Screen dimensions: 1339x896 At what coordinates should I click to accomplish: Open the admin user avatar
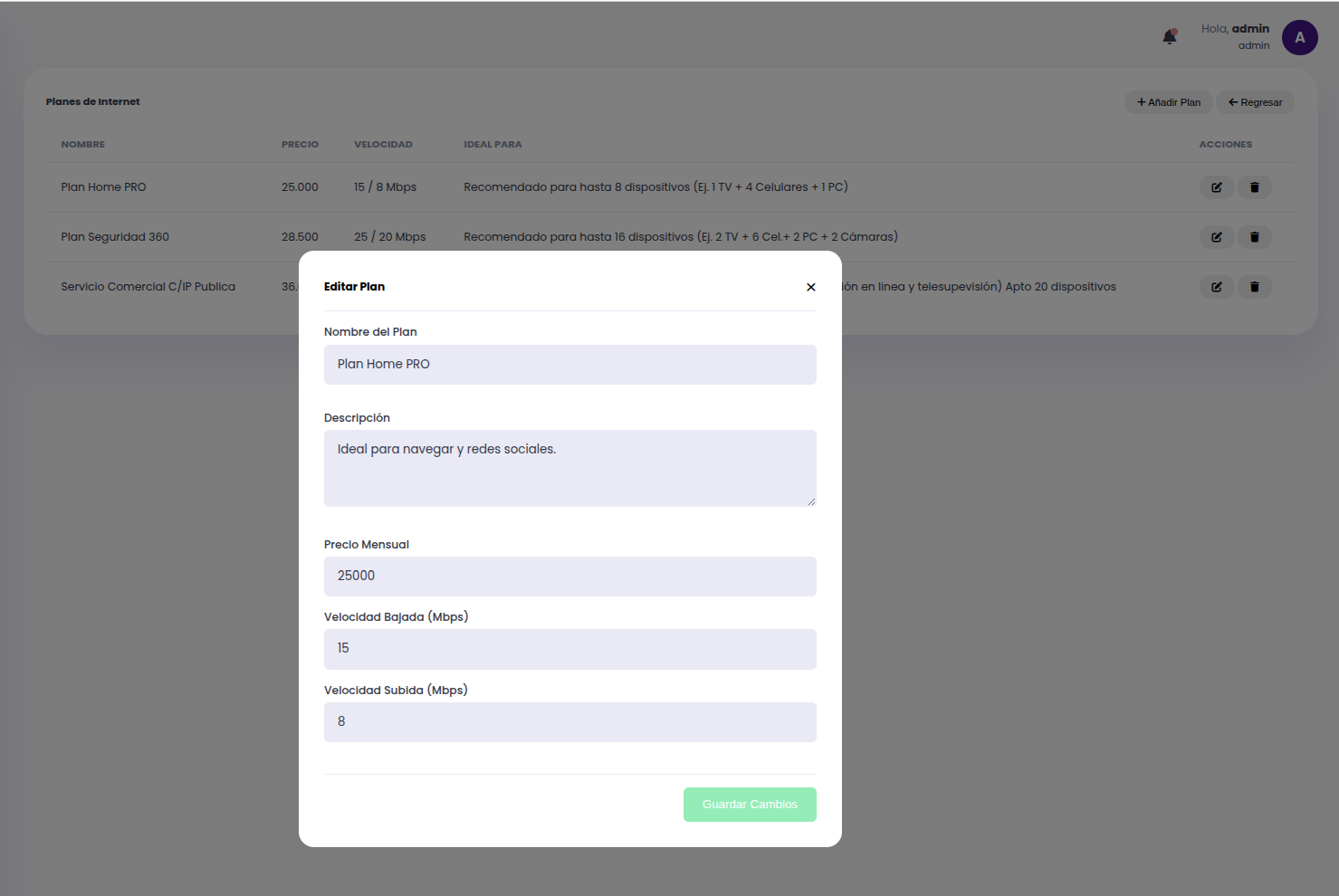(x=1299, y=38)
